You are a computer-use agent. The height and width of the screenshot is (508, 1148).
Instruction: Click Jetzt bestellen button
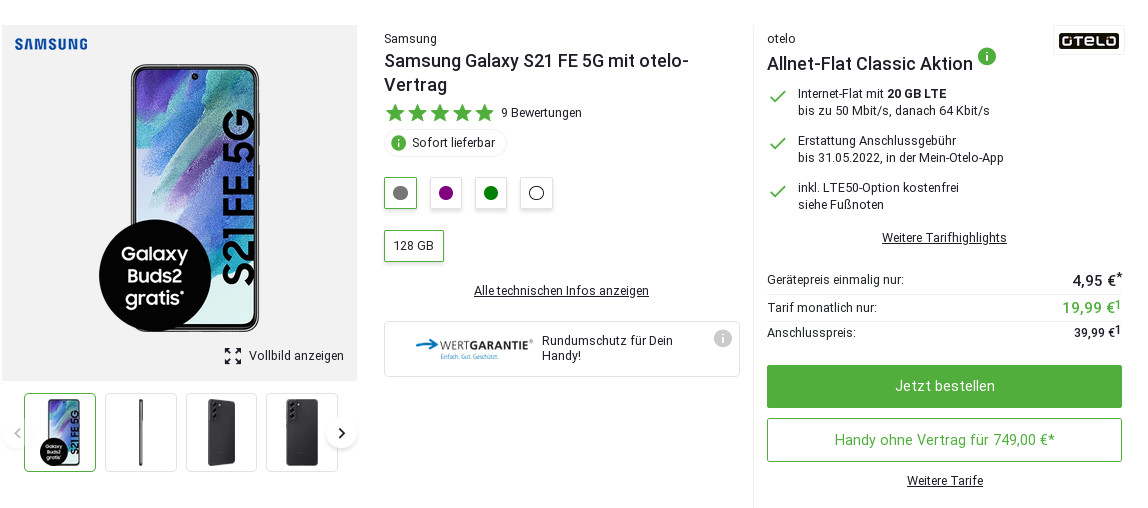coord(944,386)
